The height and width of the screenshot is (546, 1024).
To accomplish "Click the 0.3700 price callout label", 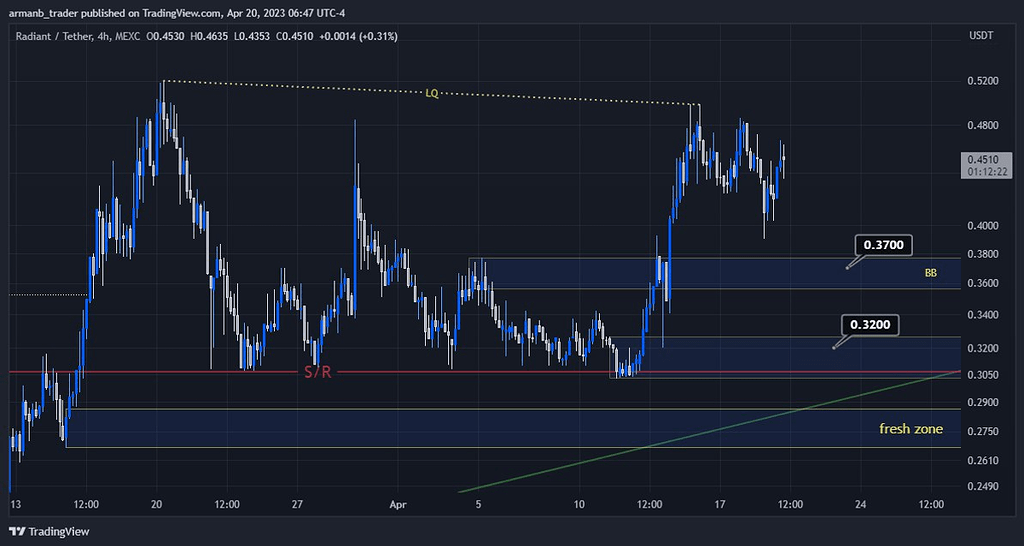I will coord(885,245).
